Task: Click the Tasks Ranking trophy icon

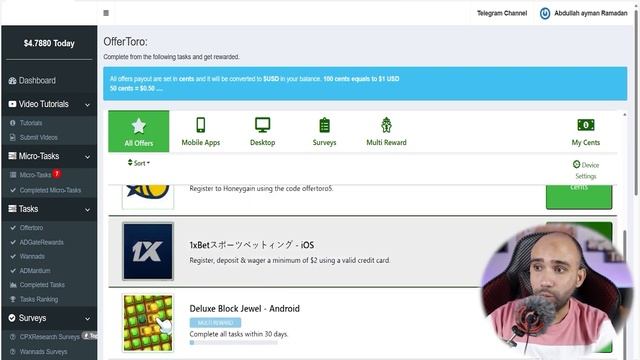Action: [13, 299]
